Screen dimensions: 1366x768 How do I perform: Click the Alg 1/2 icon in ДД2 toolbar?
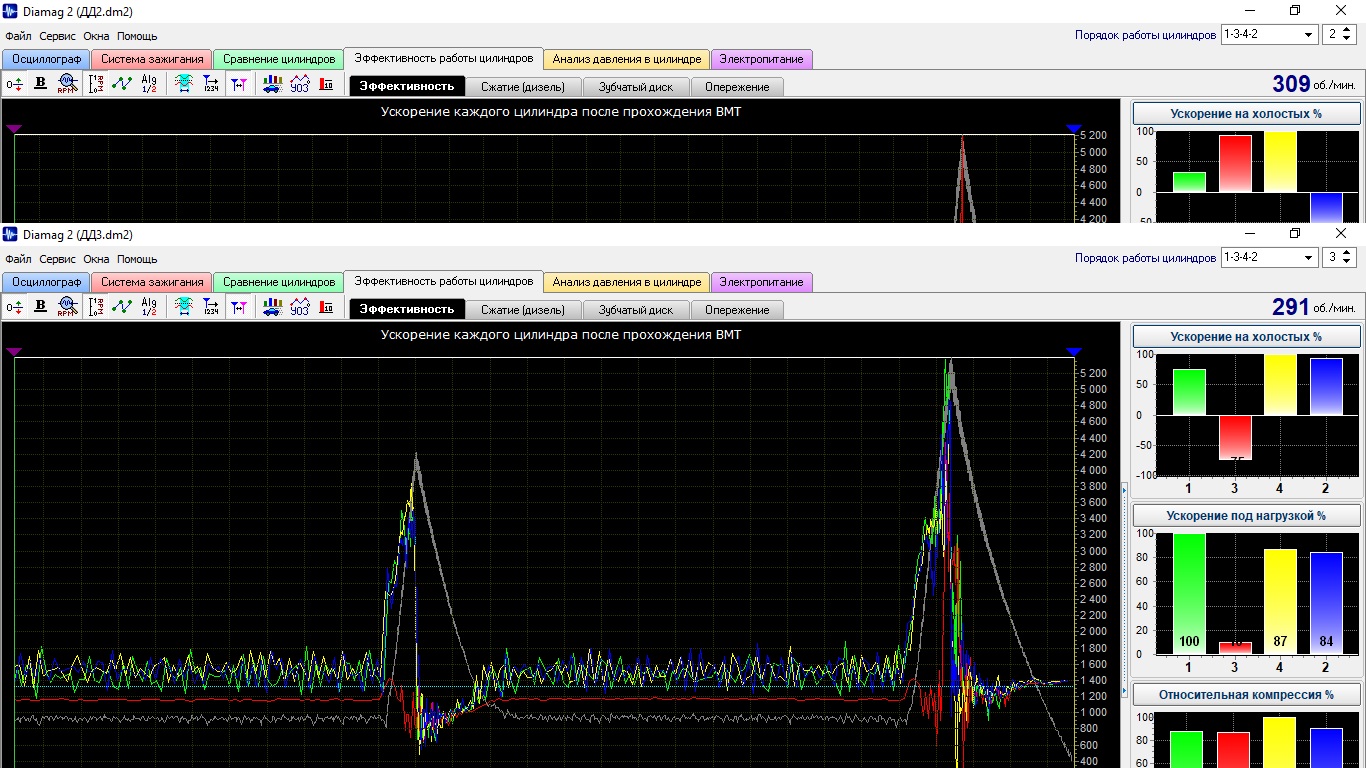click(x=149, y=85)
